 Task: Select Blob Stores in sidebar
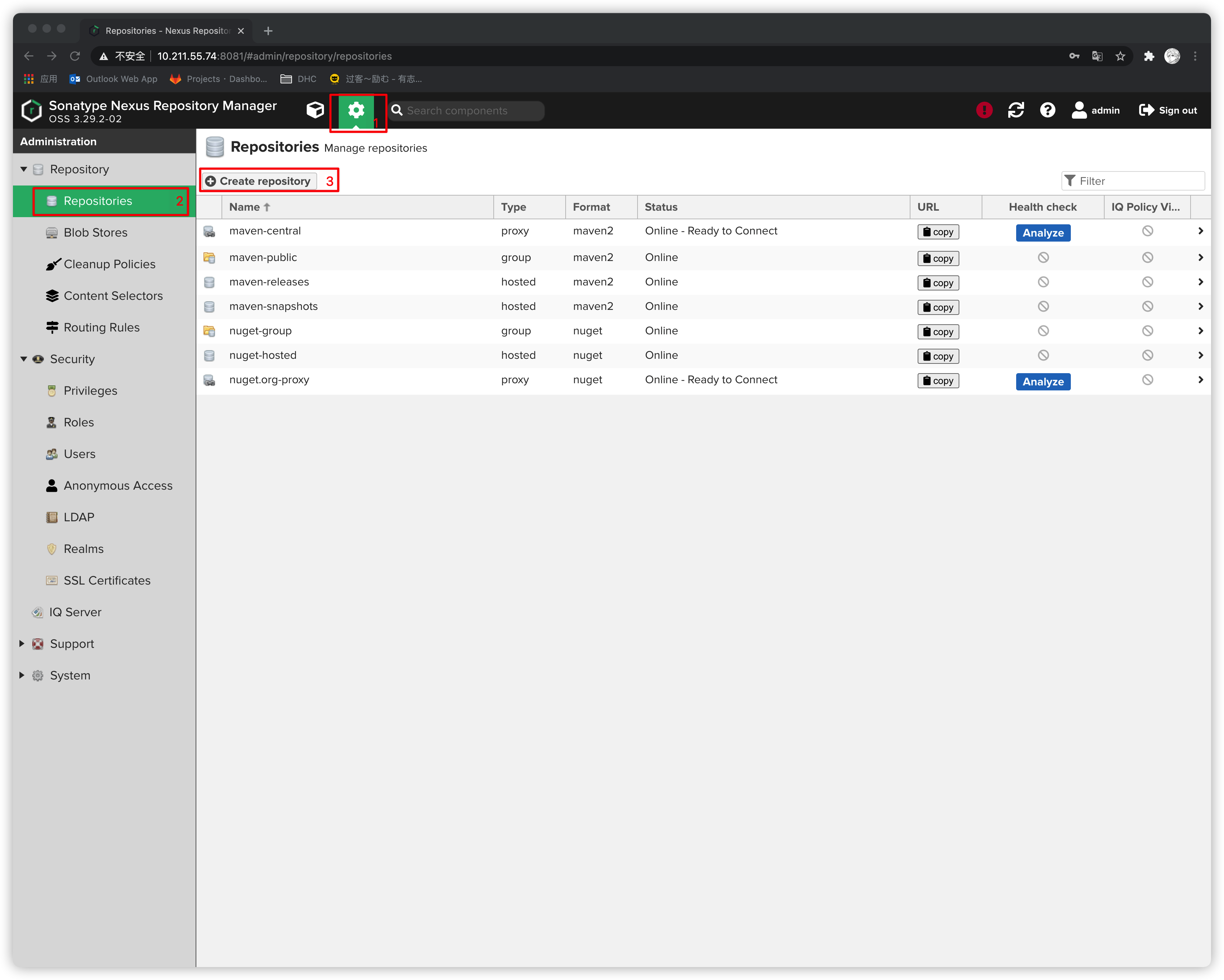click(x=95, y=233)
